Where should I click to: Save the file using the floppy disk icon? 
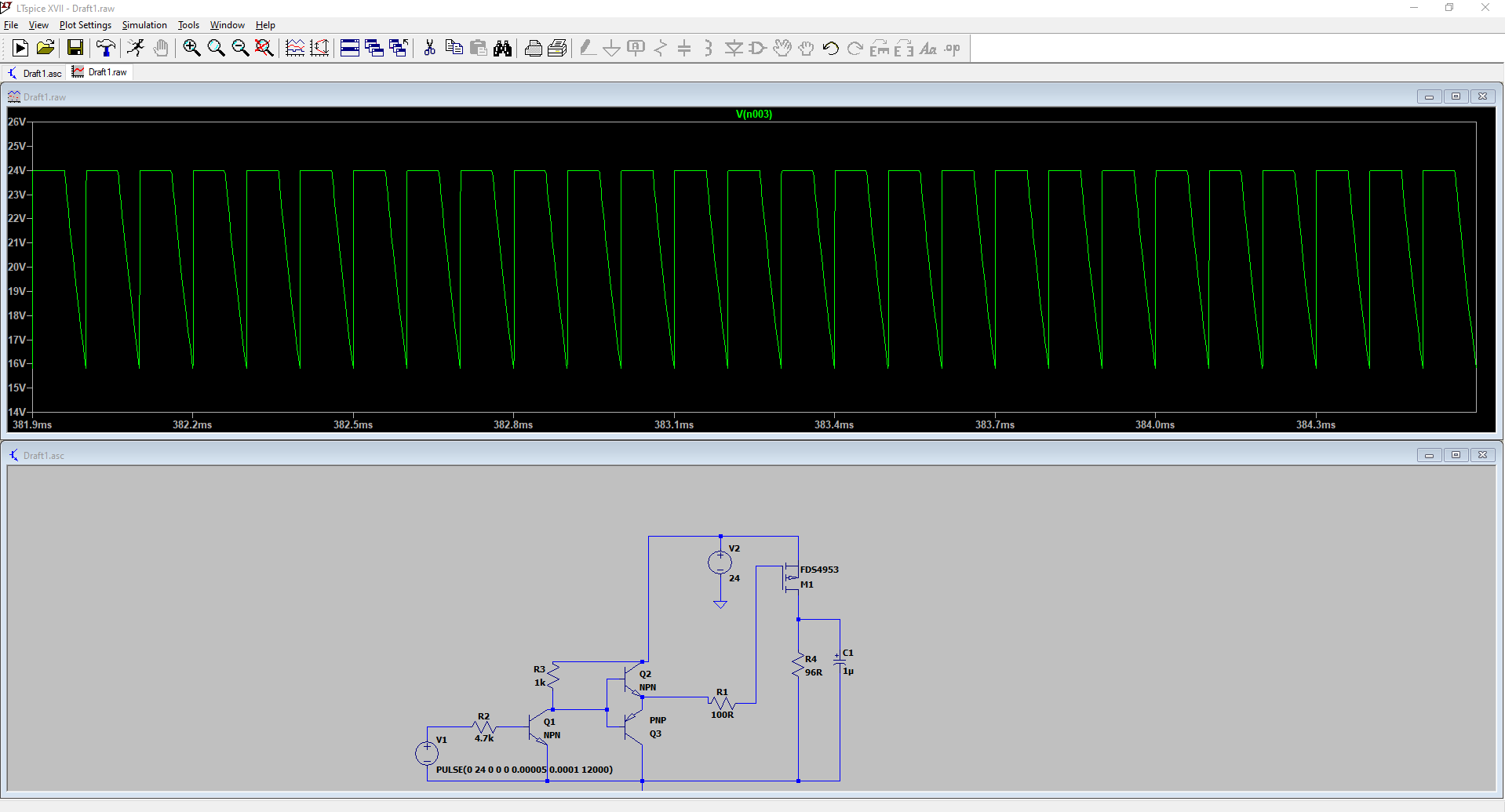click(x=75, y=49)
